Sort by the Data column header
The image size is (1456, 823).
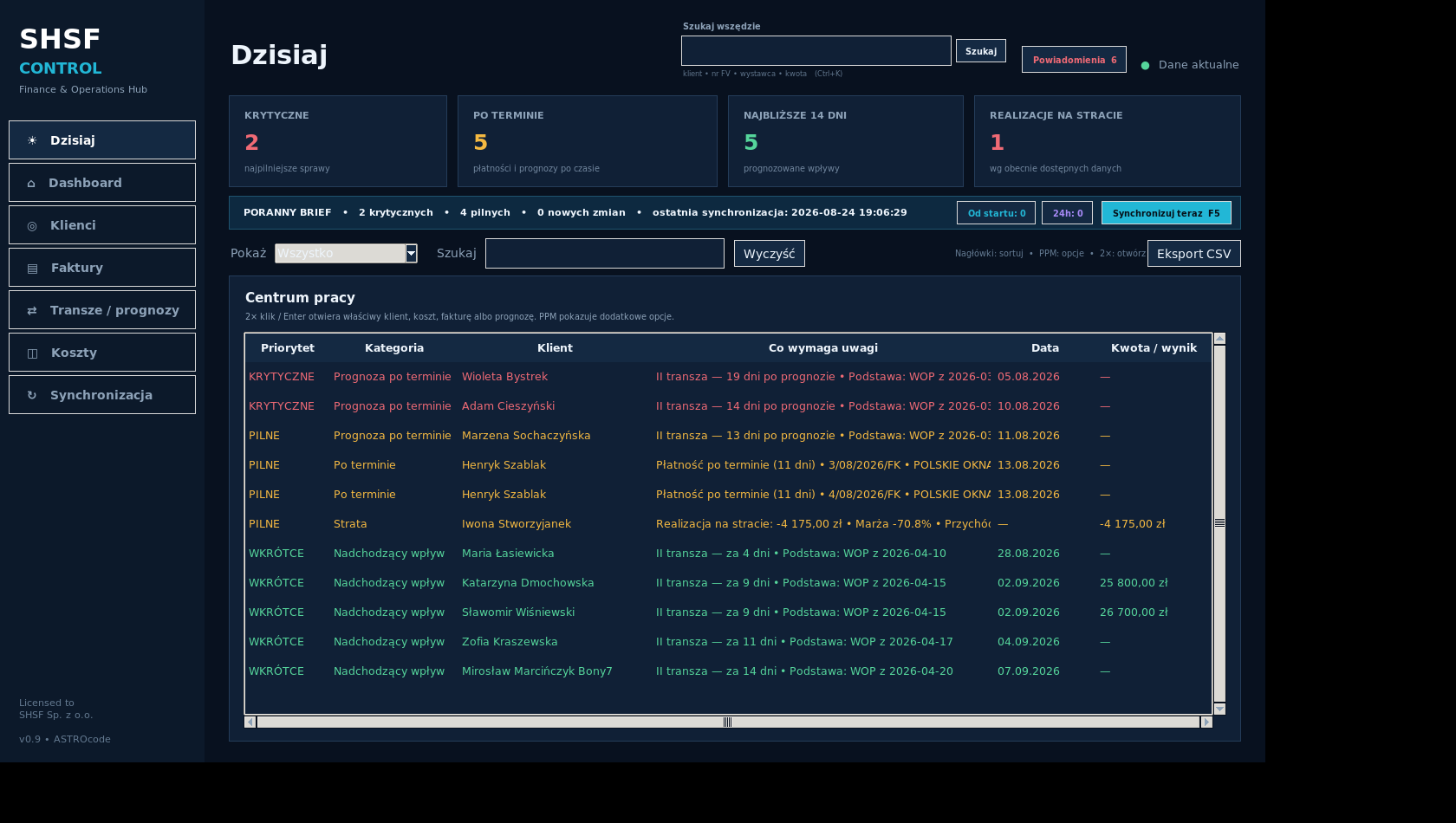[x=1045, y=348]
